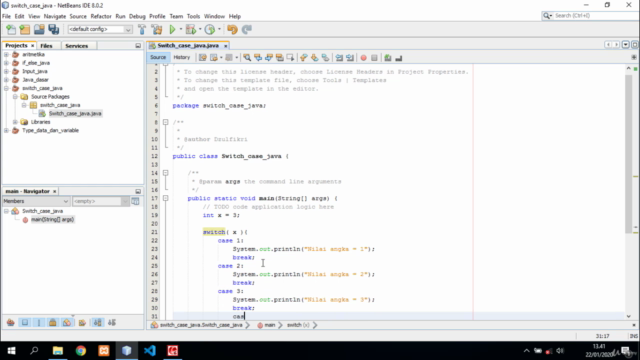Select main(String[] args) in Navigator

point(52,220)
